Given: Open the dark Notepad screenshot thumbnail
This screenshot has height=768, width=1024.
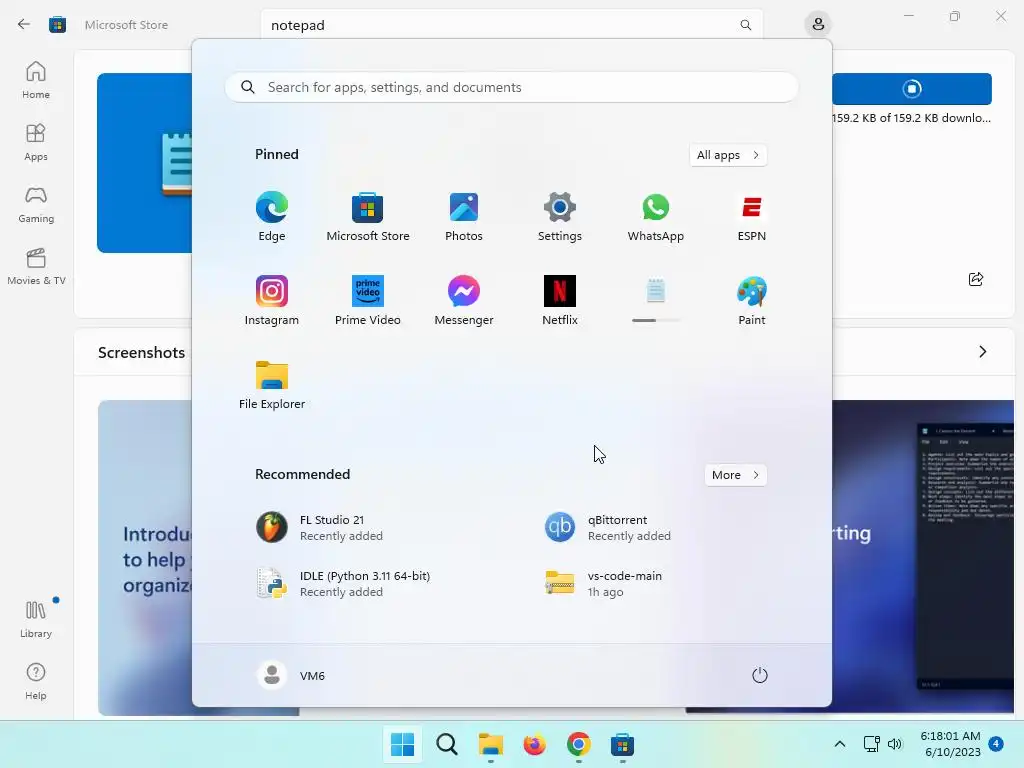Looking at the screenshot, I should coord(922,555).
